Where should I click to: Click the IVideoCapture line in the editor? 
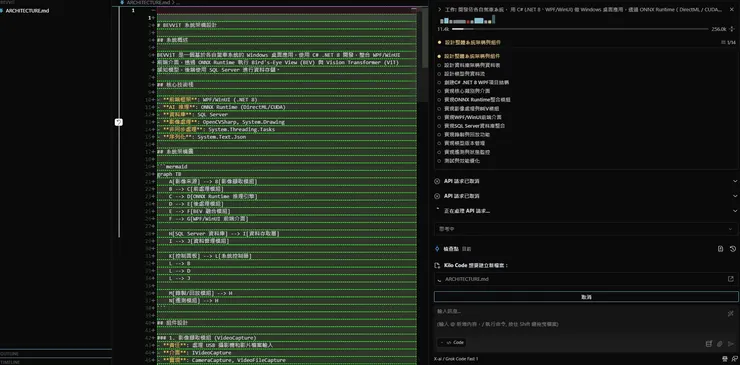pos(195,353)
